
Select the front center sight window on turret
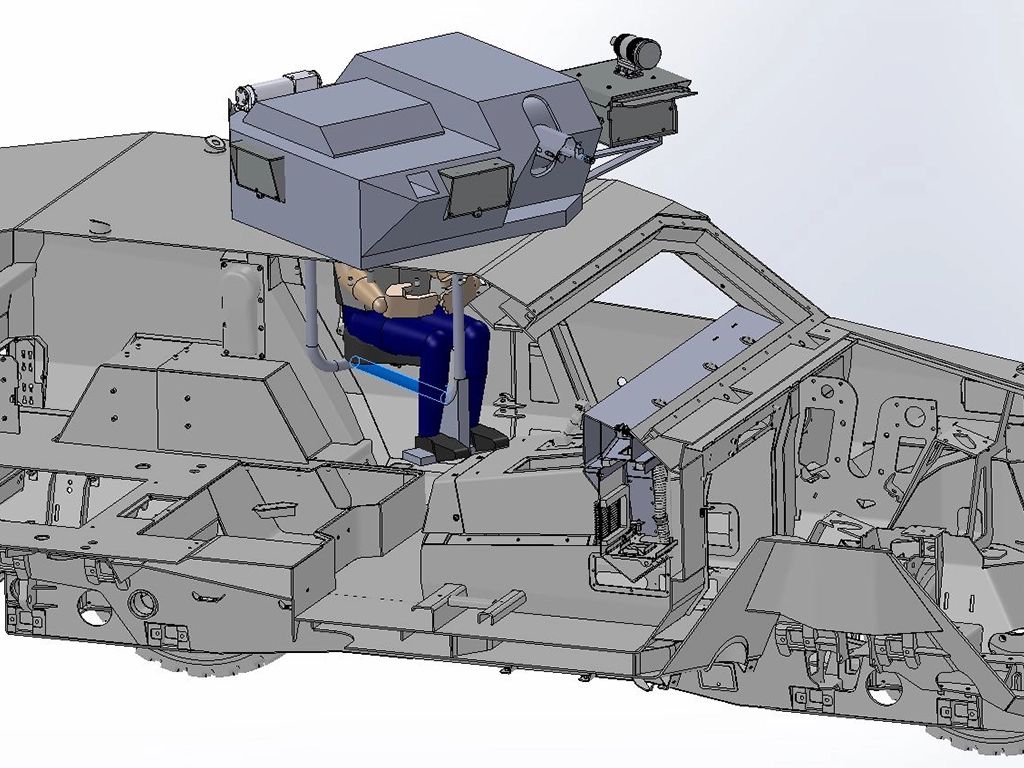(x=478, y=189)
